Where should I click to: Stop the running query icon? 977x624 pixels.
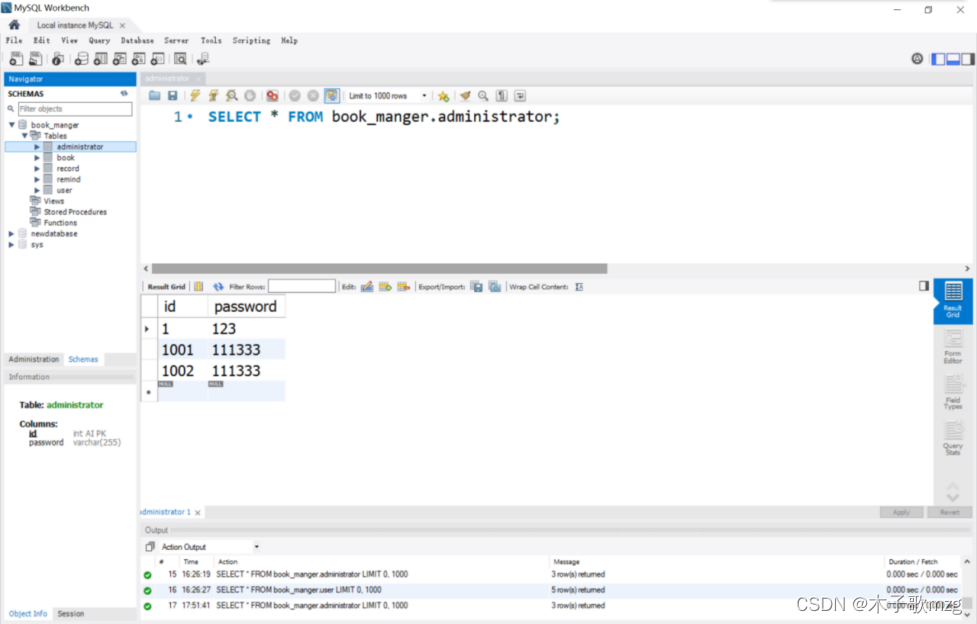point(250,95)
